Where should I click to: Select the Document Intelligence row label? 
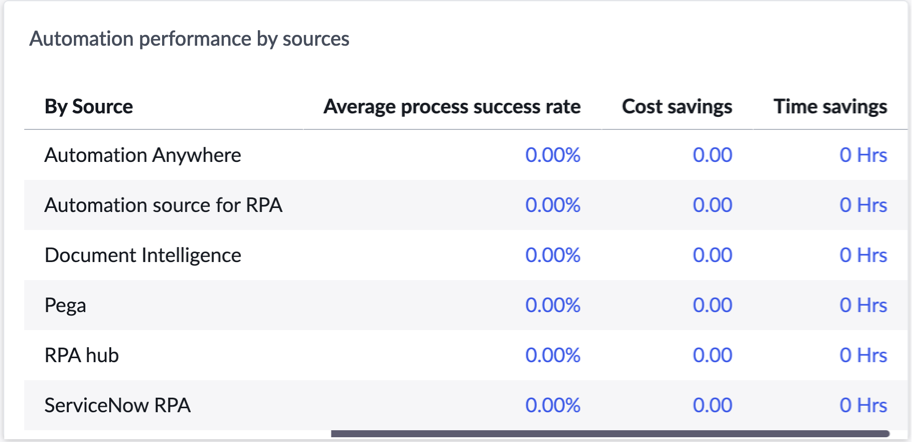click(142, 255)
